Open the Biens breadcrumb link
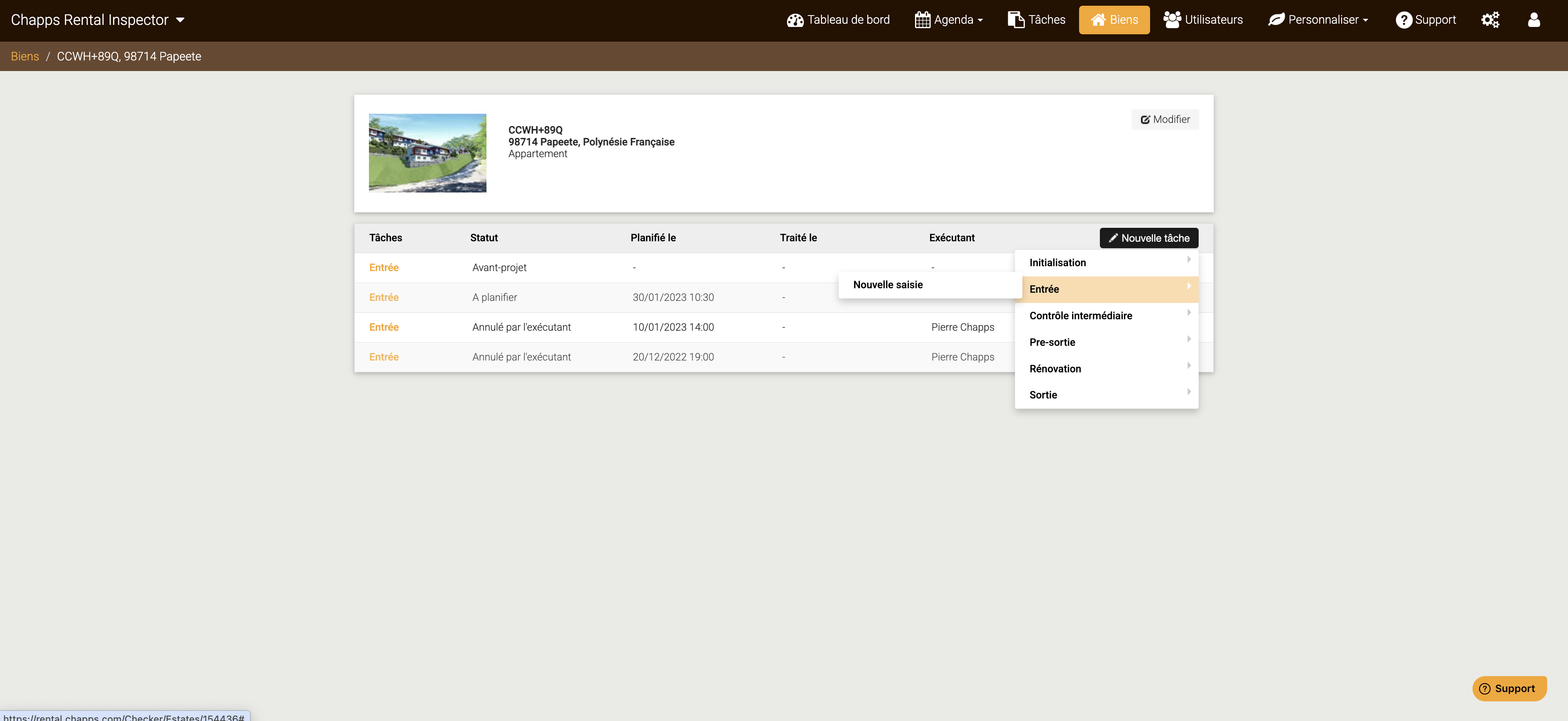The width and height of the screenshot is (1568, 721). (x=25, y=57)
